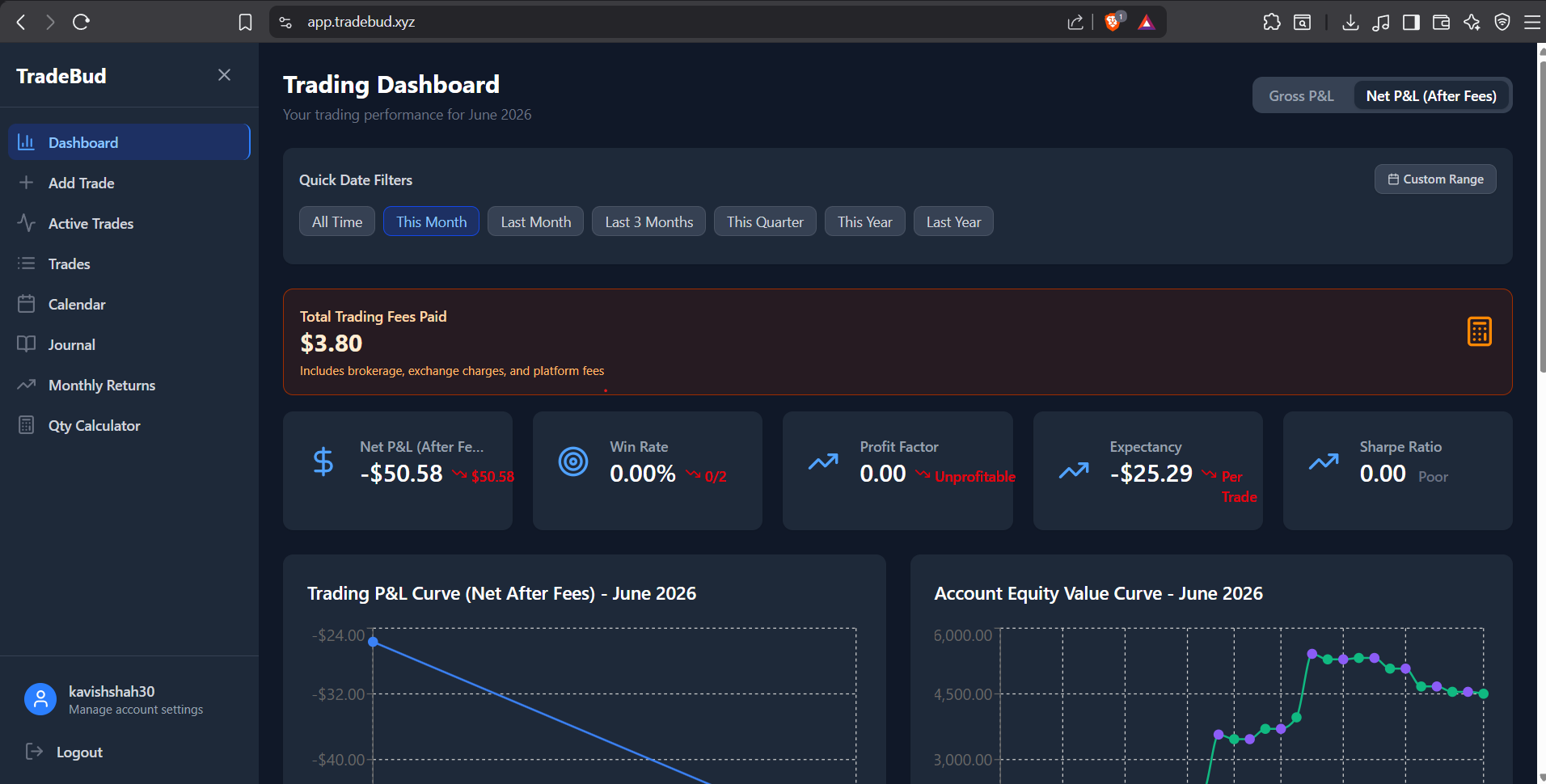Click the Account Equity Value Curve title
1546x784 pixels.
(x=1098, y=593)
